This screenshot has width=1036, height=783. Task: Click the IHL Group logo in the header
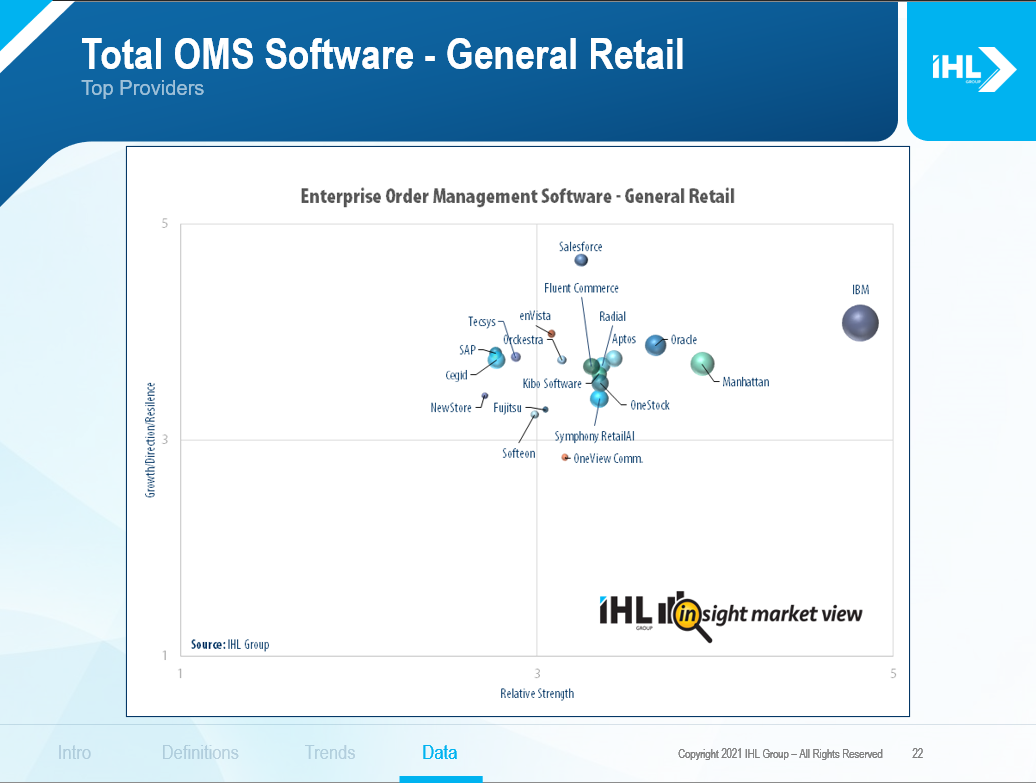(x=958, y=69)
